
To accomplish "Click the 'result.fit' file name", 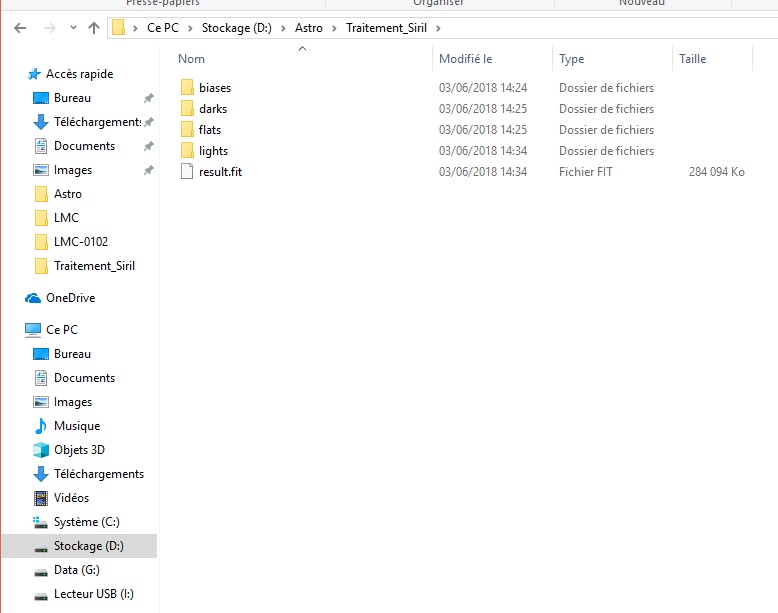I will pyautogui.click(x=220, y=172).
